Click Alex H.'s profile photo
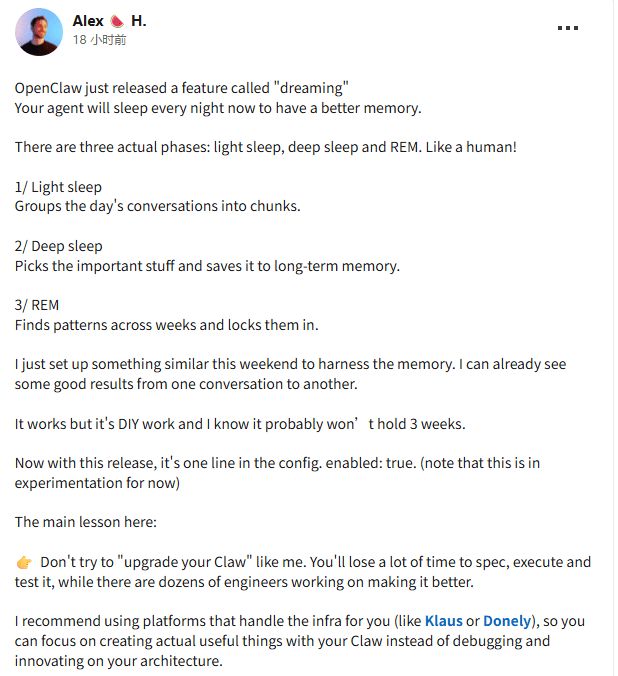This screenshot has width=618, height=676. pos(39,32)
